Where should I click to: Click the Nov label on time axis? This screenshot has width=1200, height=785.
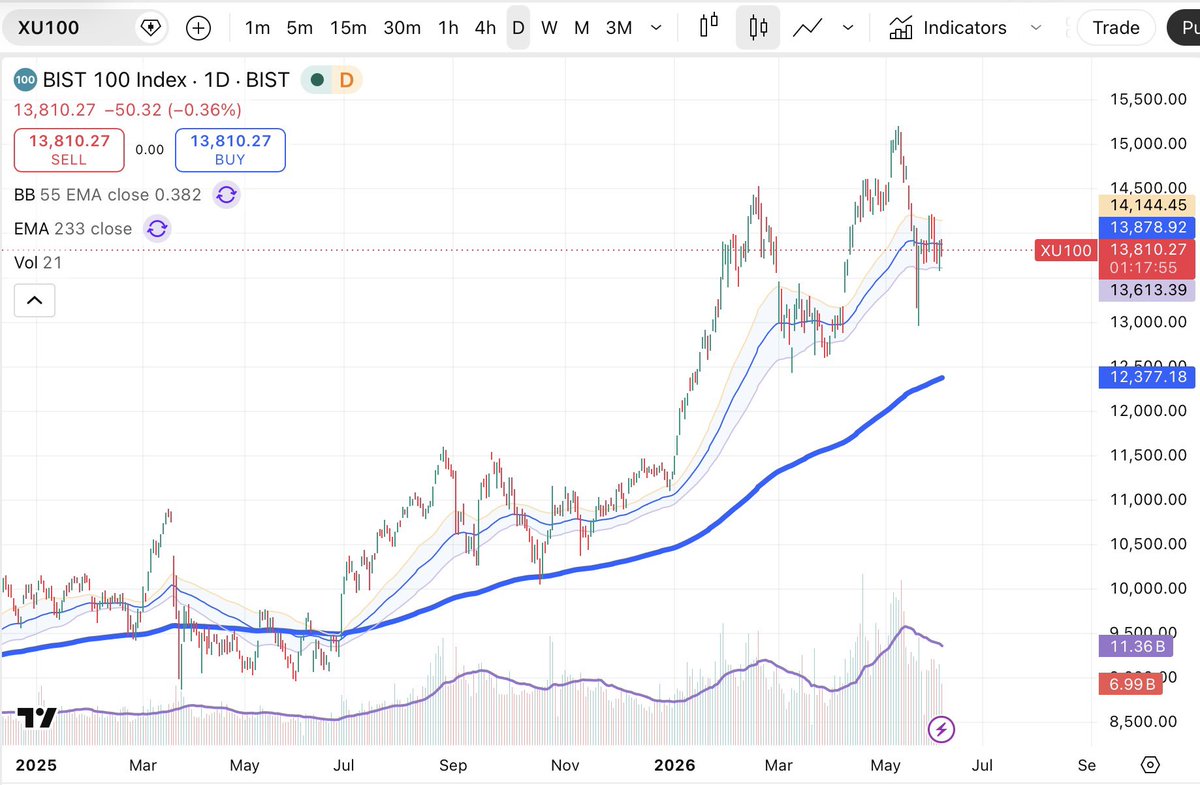point(565,765)
